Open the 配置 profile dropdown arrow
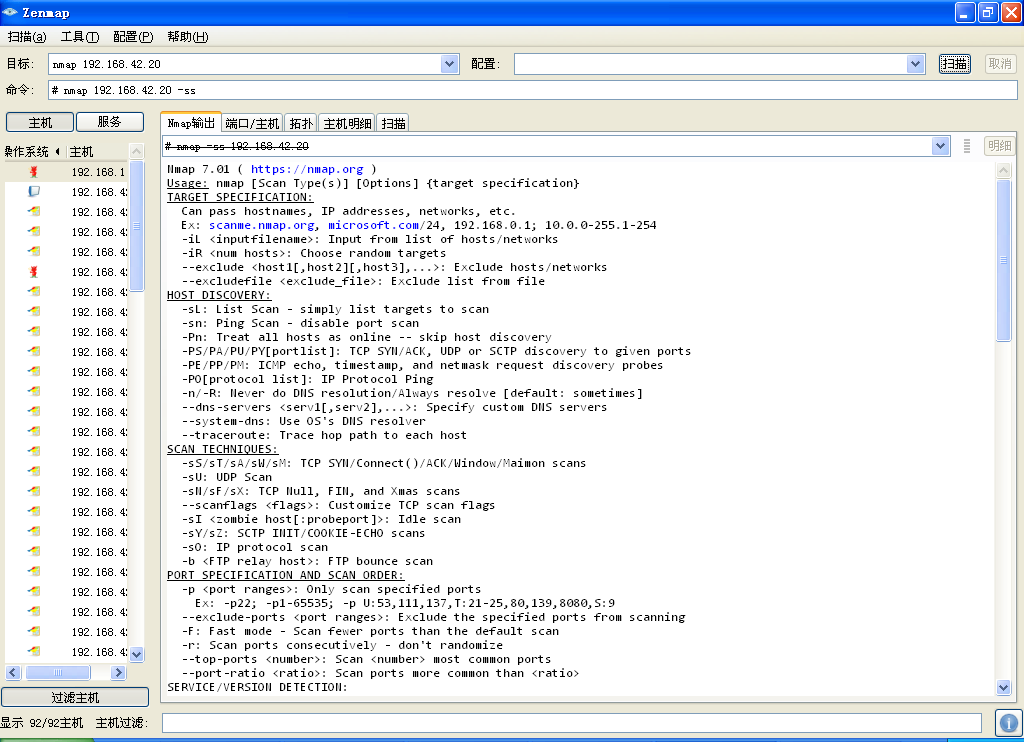1024x742 pixels. pos(916,64)
